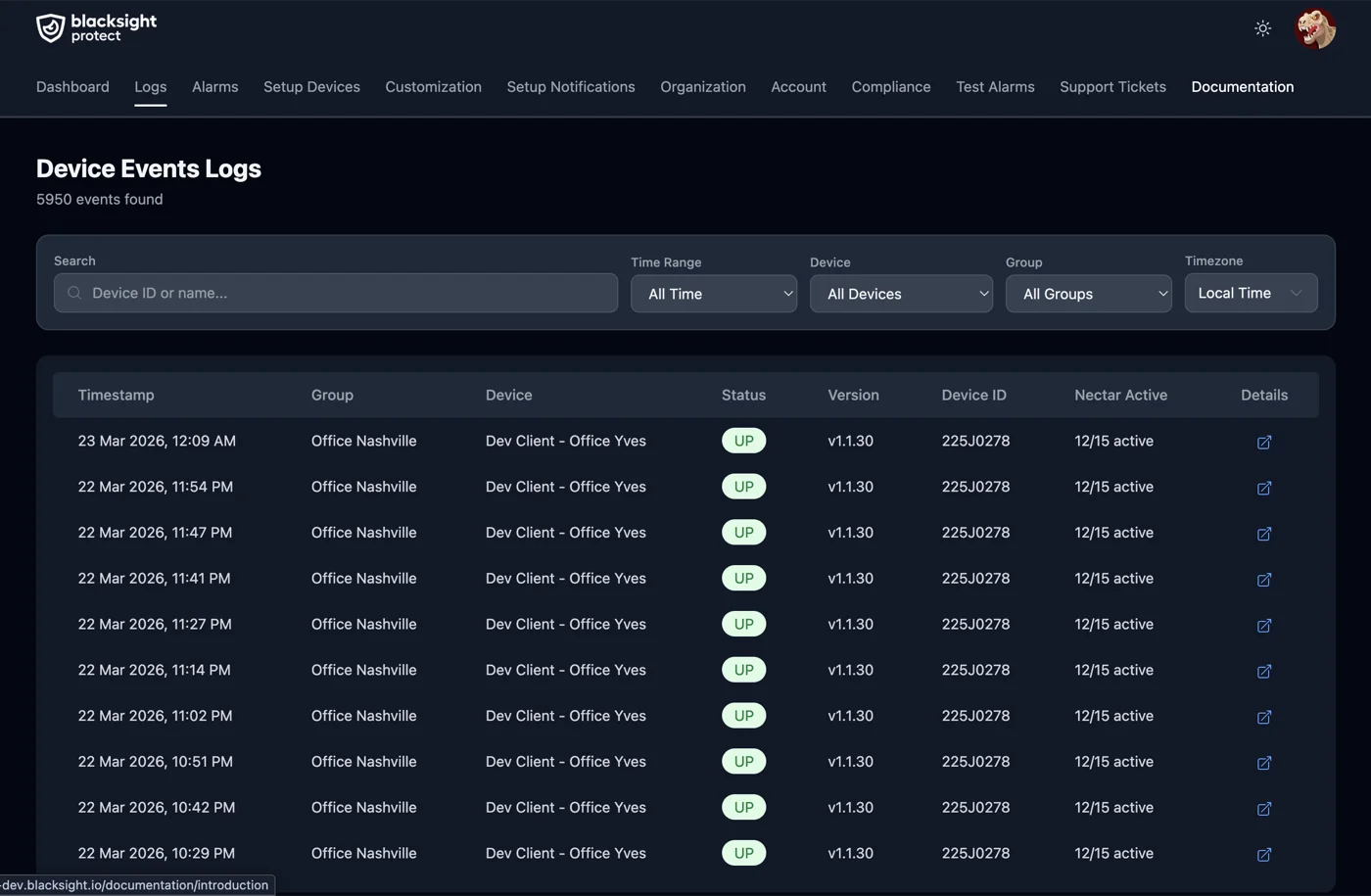Open the profile avatar menu
The width and height of the screenshot is (1371, 896).
tap(1315, 28)
